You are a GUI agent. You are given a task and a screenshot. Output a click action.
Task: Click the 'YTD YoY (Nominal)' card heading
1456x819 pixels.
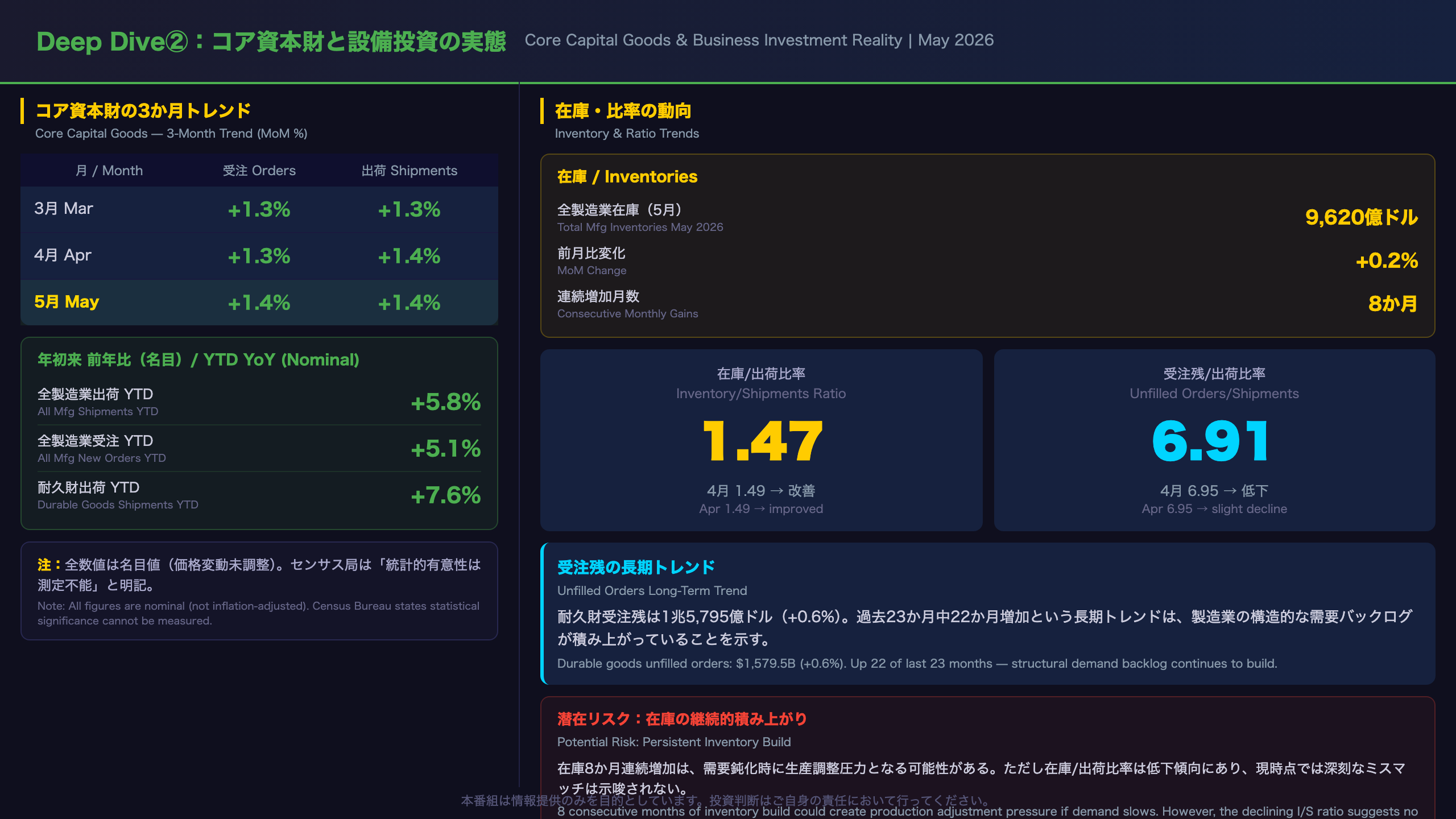pos(198,359)
